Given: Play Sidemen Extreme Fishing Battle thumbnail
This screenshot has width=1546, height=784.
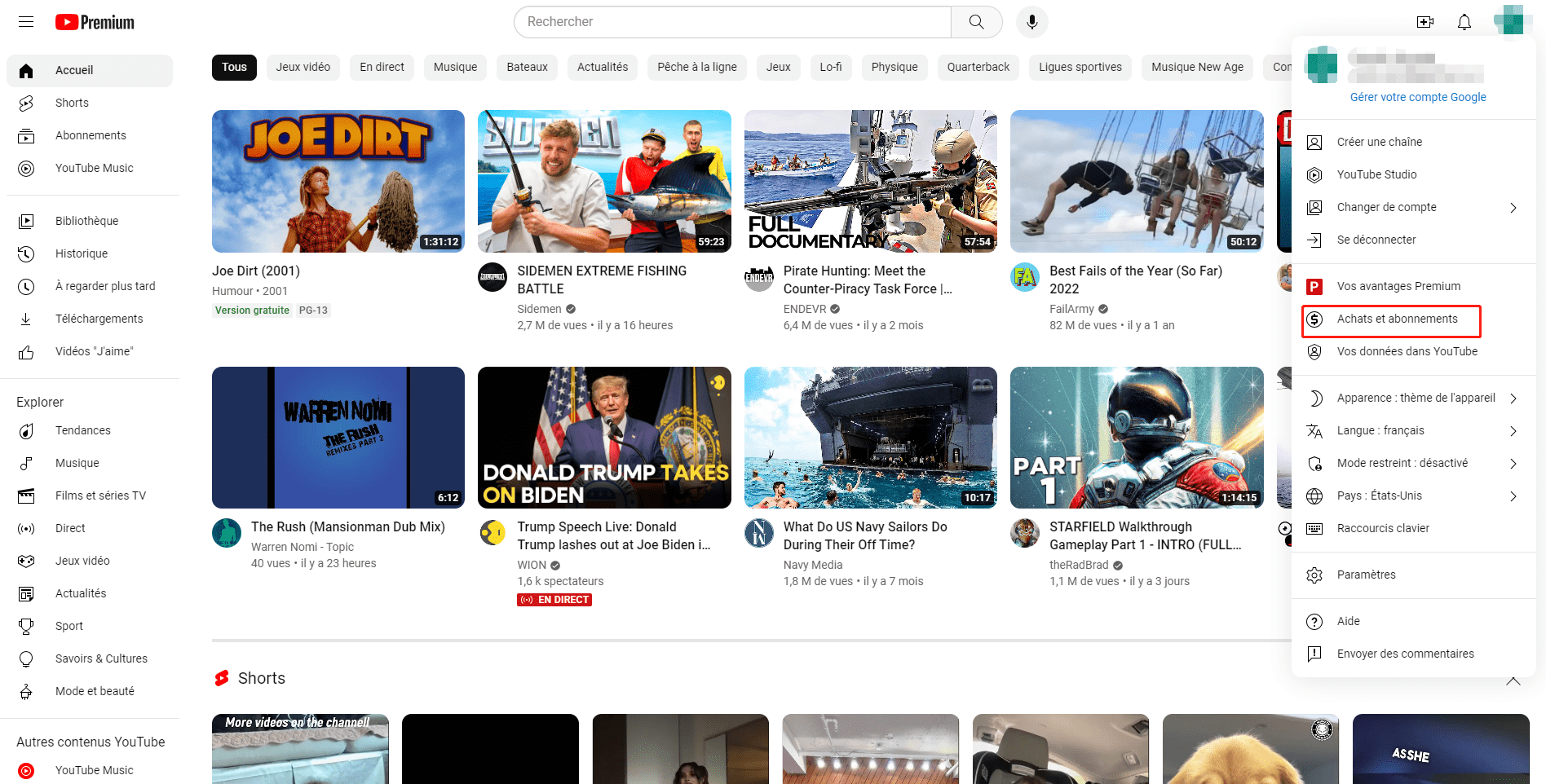Looking at the screenshot, I should 604,181.
